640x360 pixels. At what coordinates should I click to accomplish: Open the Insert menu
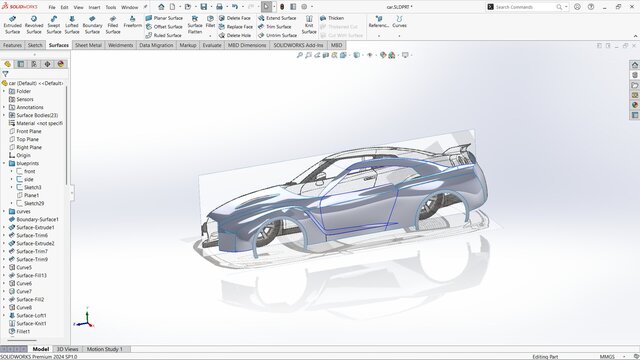(94, 7)
